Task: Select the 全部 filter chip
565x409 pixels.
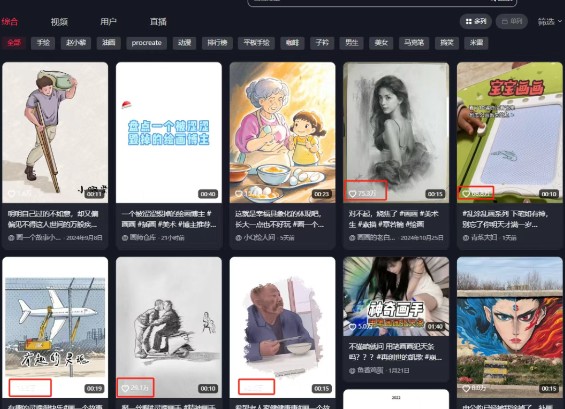Action: tap(14, 43)
